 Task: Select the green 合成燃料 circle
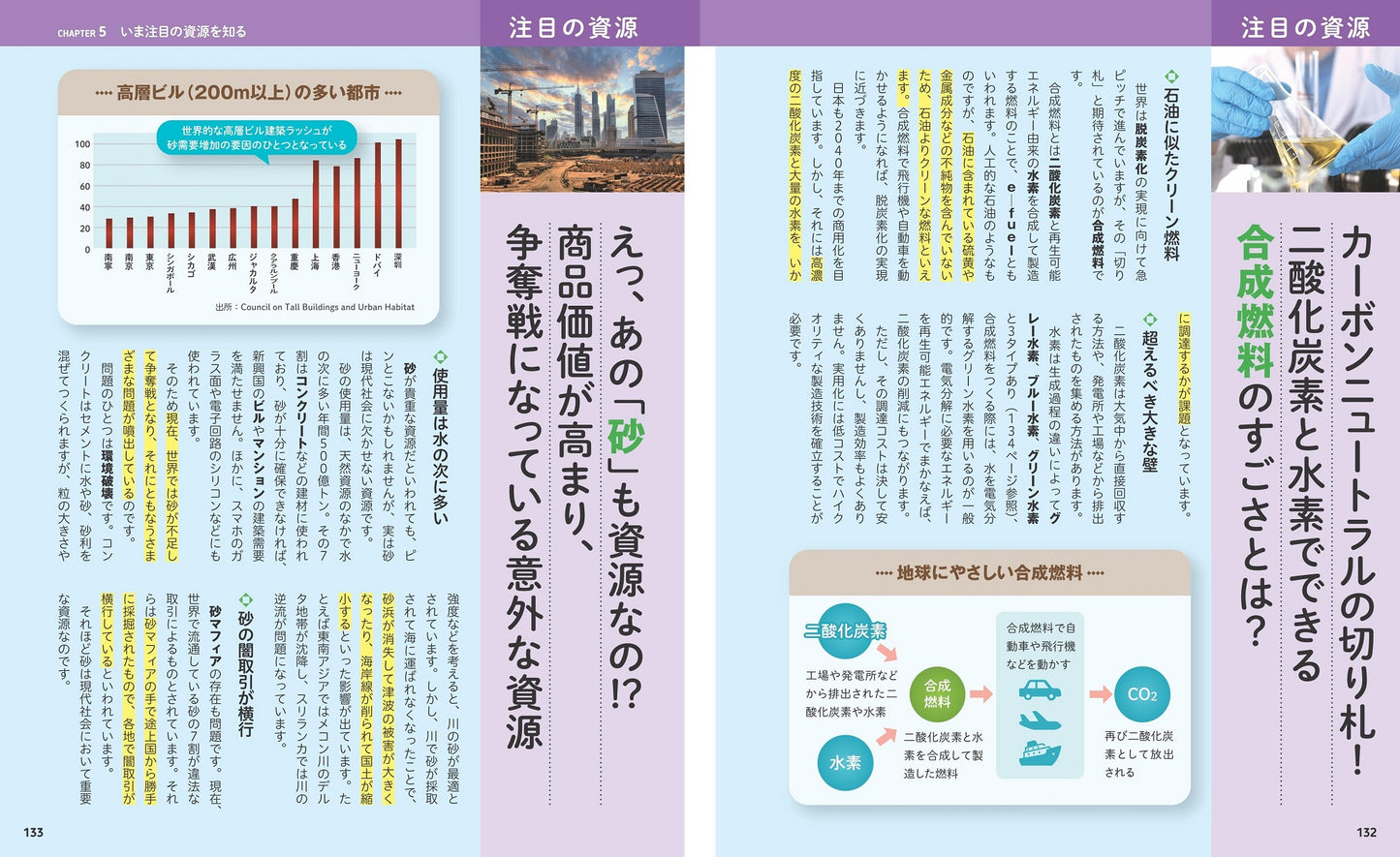click(x=937, y=693)
